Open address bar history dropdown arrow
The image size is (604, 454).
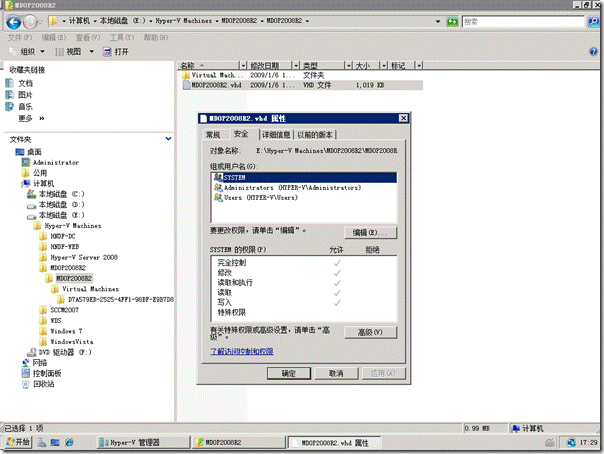[438, 22]
